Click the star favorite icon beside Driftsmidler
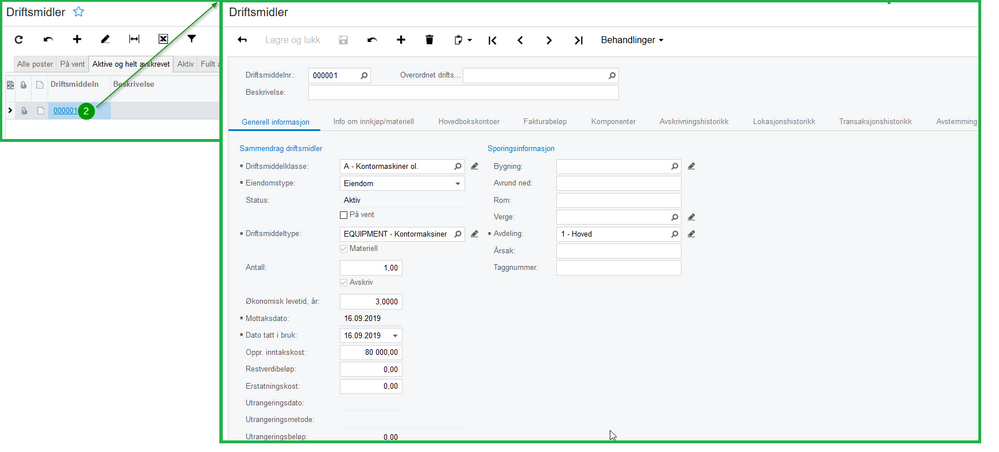This screenshot has height=452, width=999. click(x=78, y=11)
